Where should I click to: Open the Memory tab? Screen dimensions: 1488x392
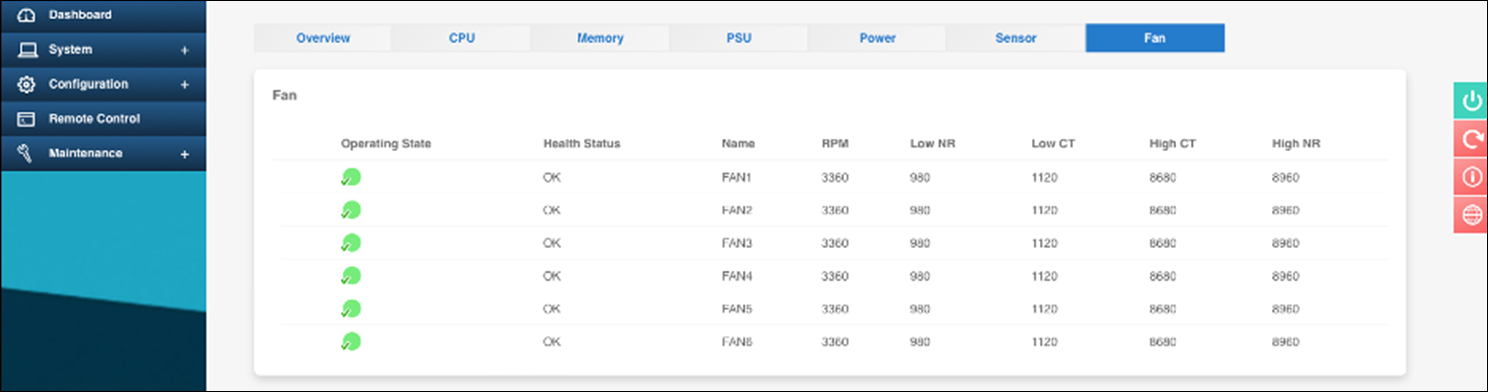(600, 38)
